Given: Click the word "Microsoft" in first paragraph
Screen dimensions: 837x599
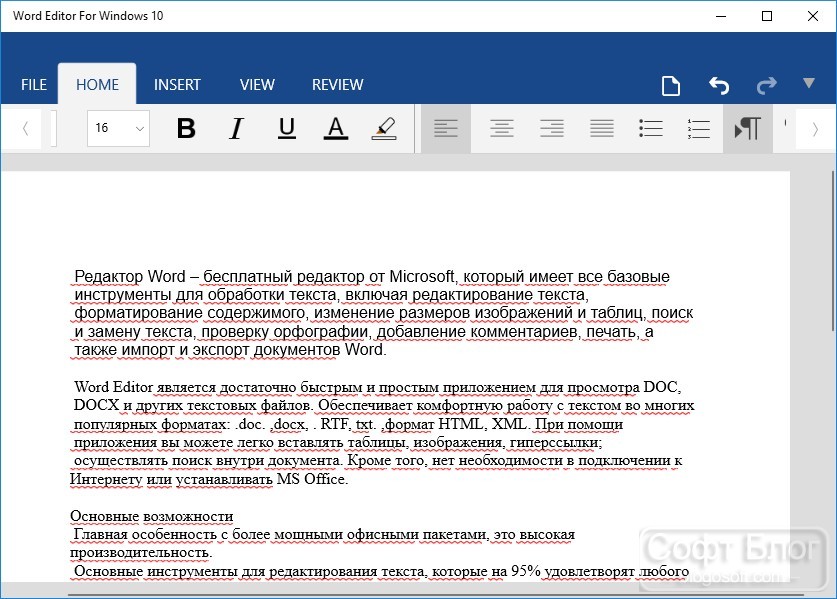Looking at the screenshot, I should 422,277.
